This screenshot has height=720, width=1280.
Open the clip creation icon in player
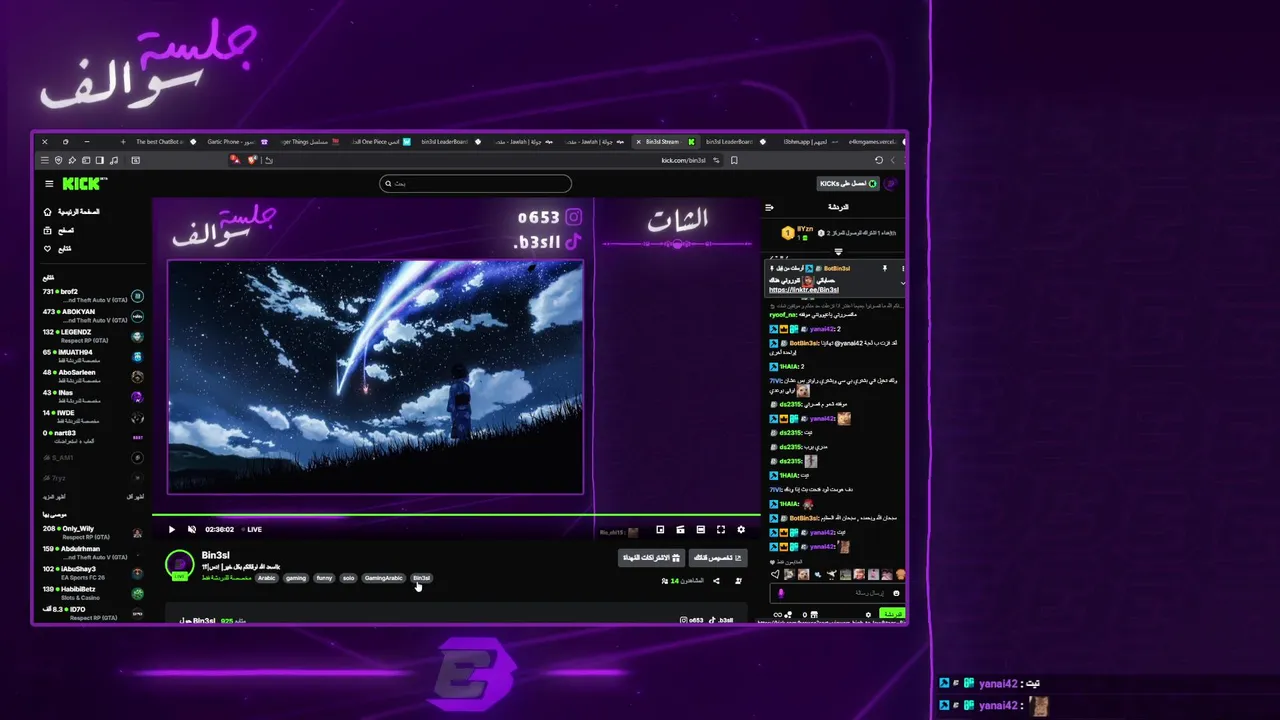(680, 530)
